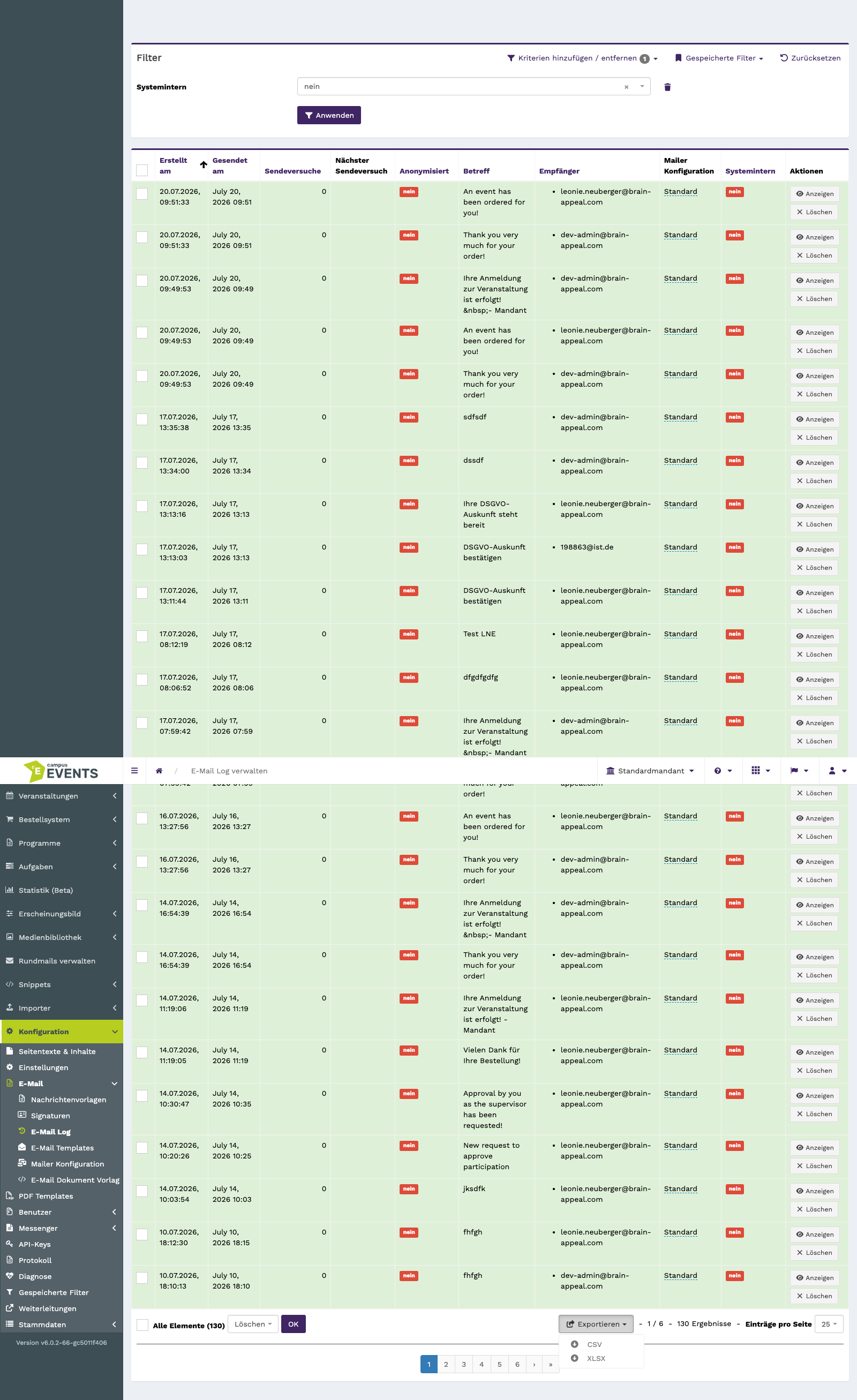Image resolution: width=857 pixels, height=1400 pixels.
Task: Collapse the Konfiguration sidebar section
Action: tap(62, 1031)
